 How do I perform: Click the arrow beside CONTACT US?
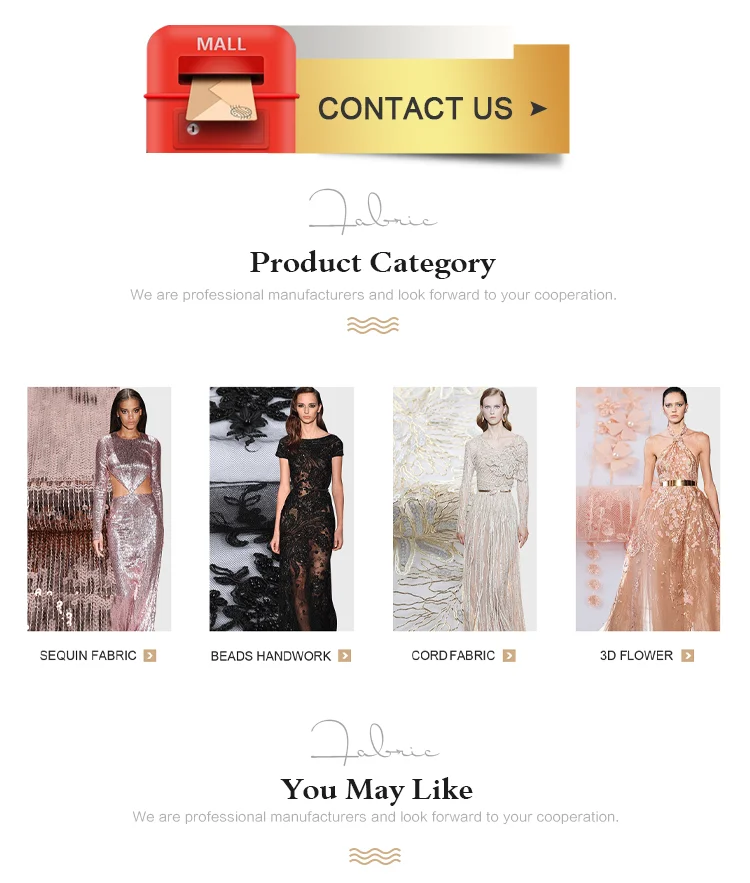click(x=538, y=108)
